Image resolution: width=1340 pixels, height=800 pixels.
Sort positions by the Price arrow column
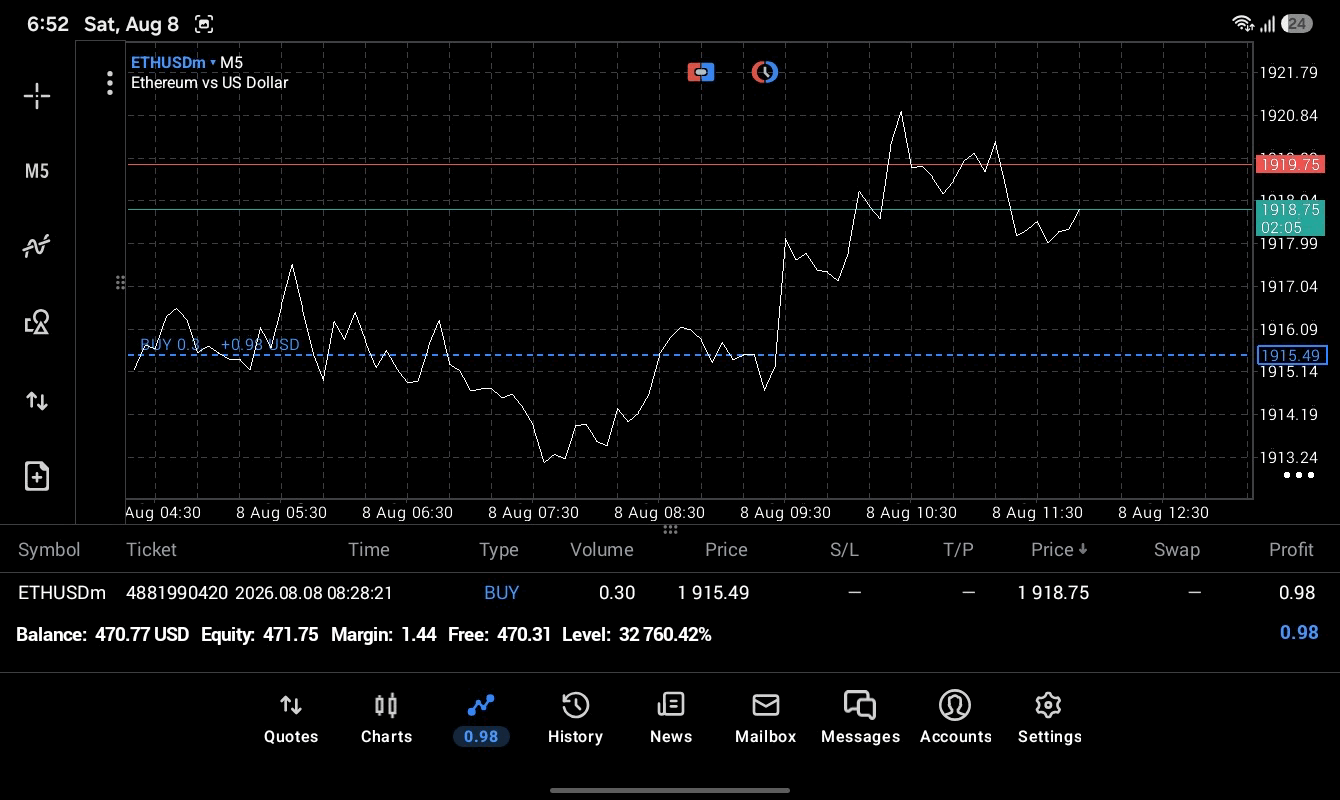pos(1059,549)
